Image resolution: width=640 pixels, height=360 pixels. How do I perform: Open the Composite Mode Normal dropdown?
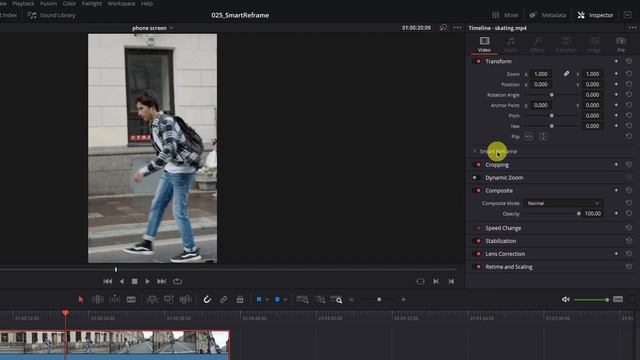click(563, 203)
